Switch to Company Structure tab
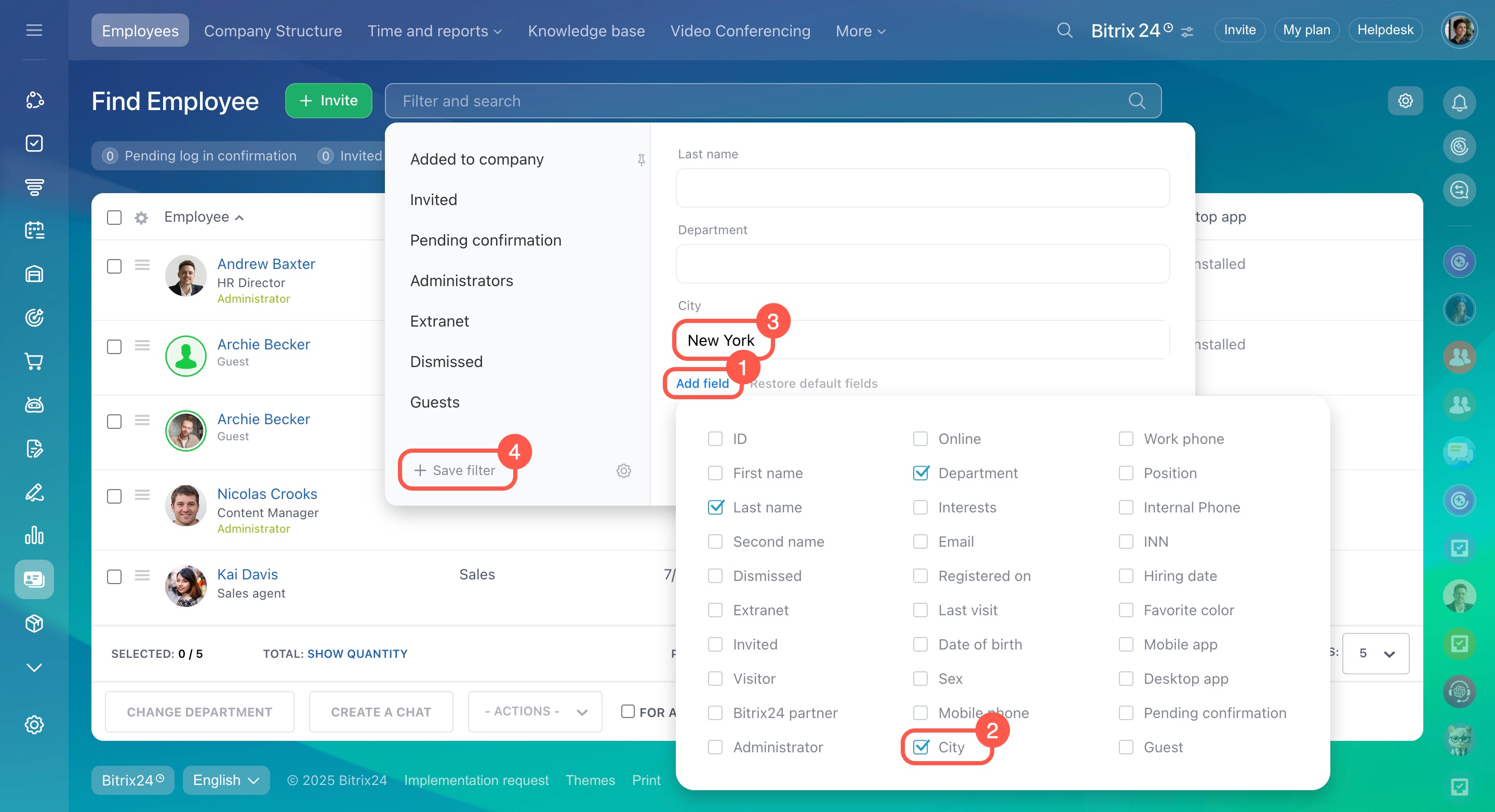1495x812 pixels. coord(273,31)
